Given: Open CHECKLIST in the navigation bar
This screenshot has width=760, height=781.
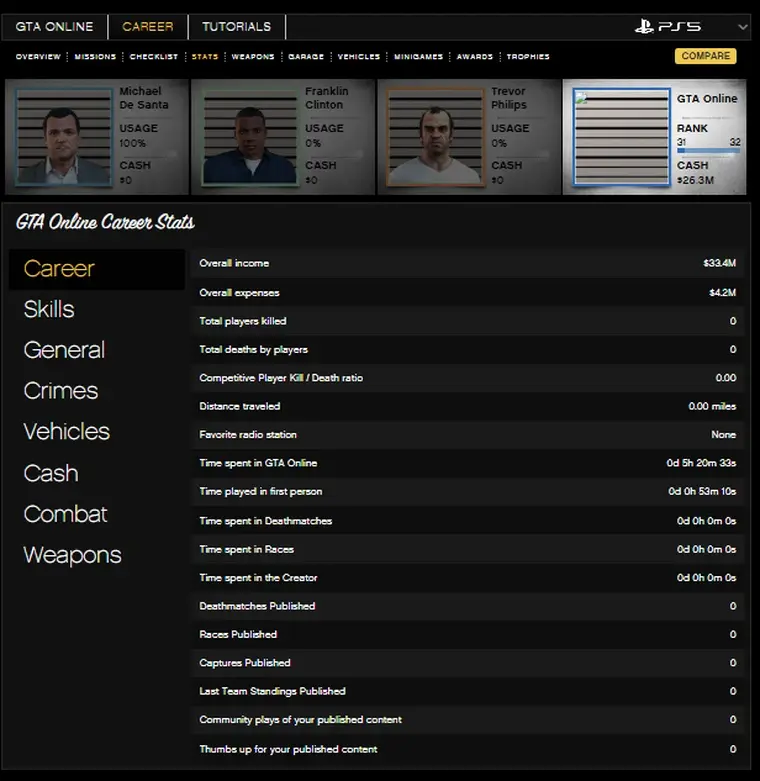Looking at the screenshot, I should tap(154, 57).
